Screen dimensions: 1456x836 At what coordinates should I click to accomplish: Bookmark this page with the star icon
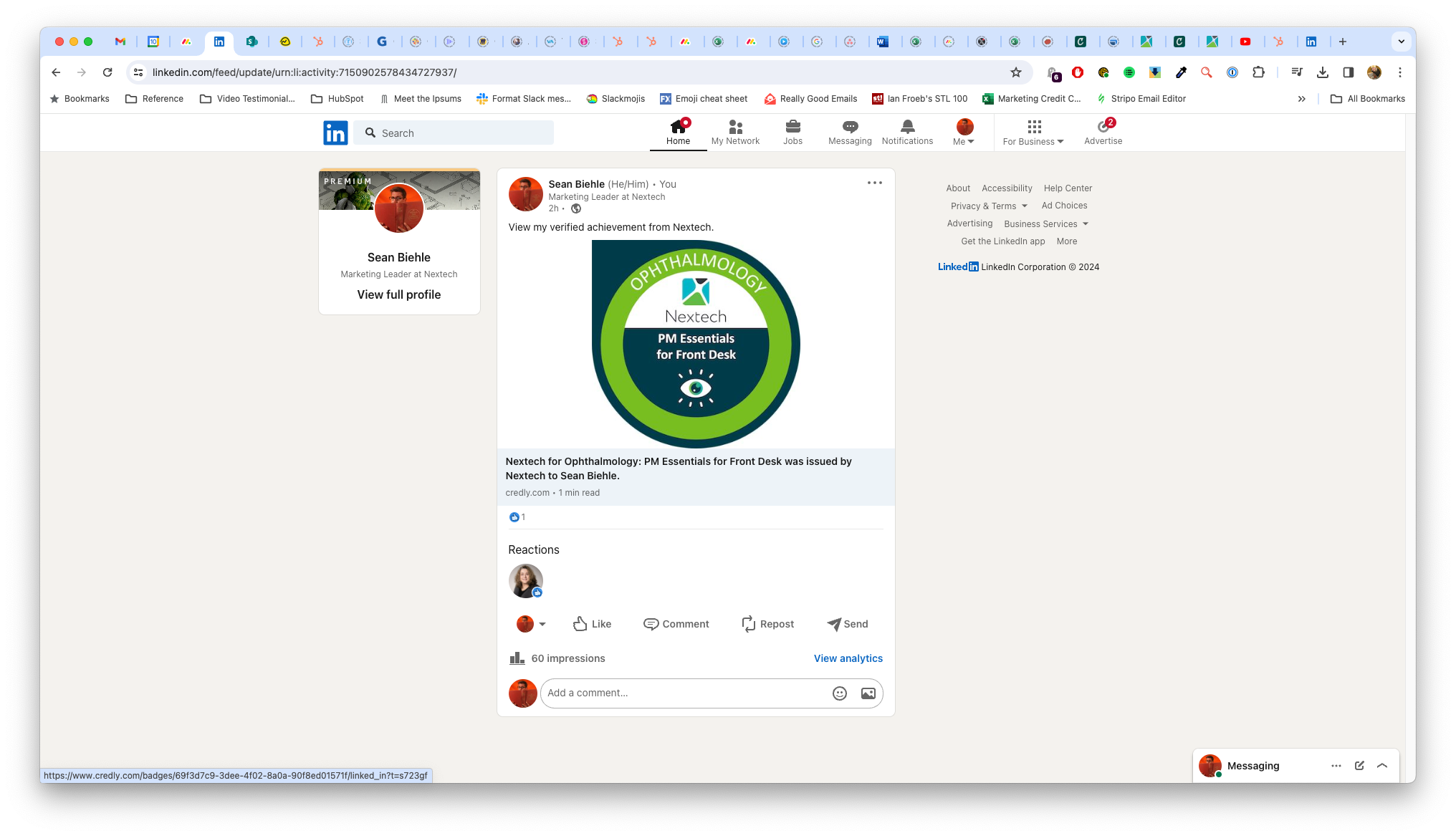pos(1015,72)
